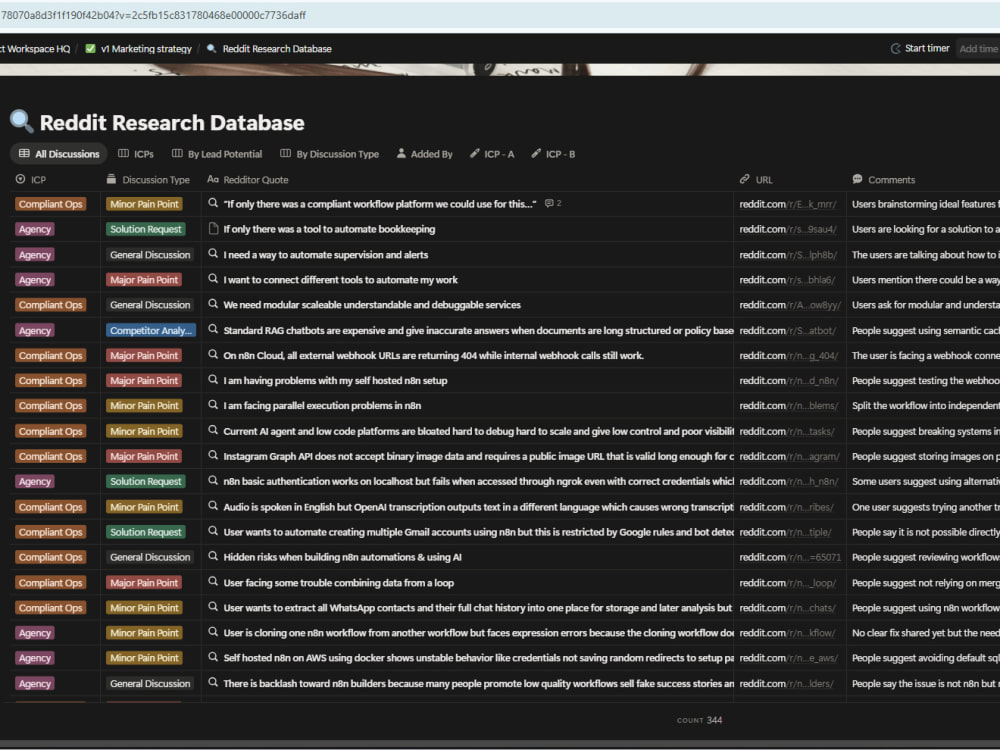
Task: Click search icon on n8n Cloud webhook row
Action: point(213,354)
